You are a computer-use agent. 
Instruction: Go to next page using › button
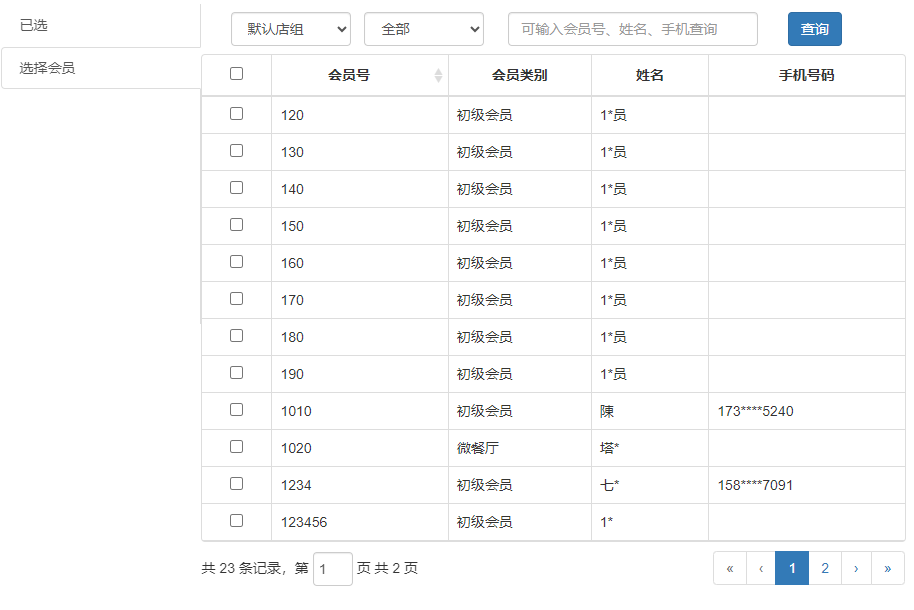(x=856, y=568)
